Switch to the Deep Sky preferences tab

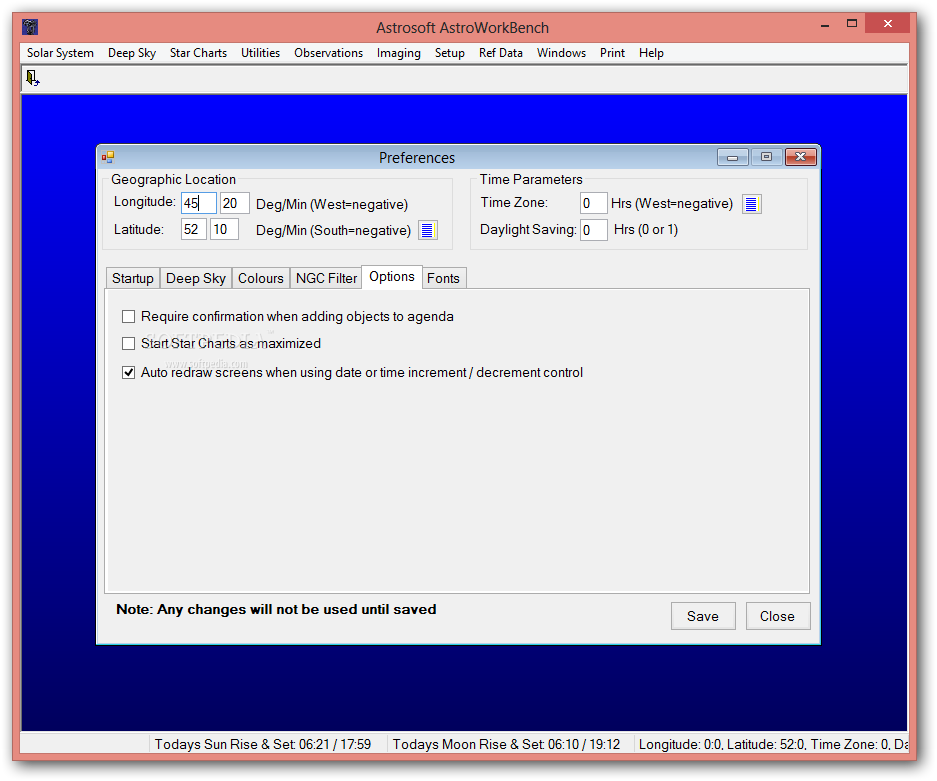[196, 278]
